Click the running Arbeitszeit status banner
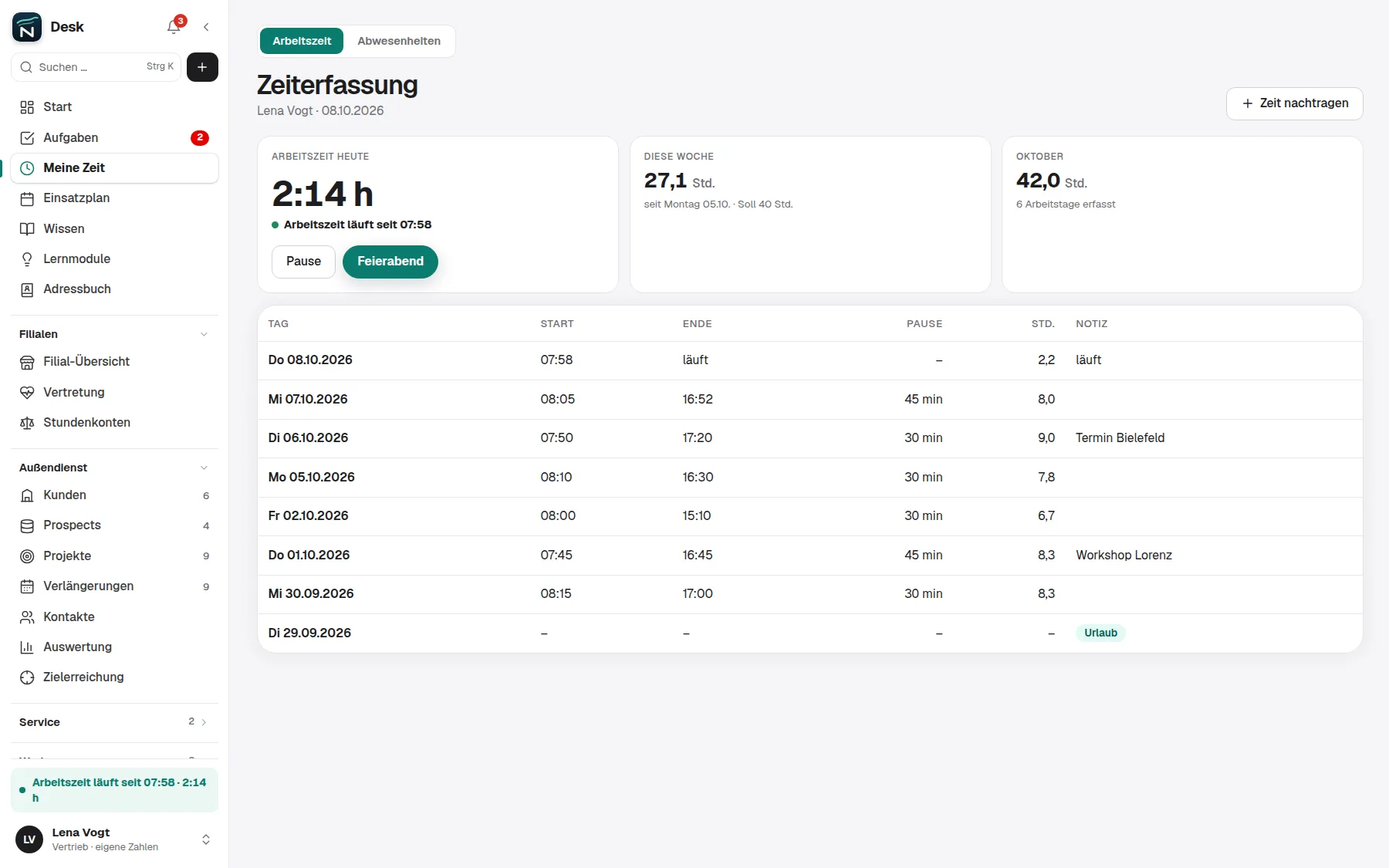The height and width of the screenshot is (868, 1389). pos(114,790)
